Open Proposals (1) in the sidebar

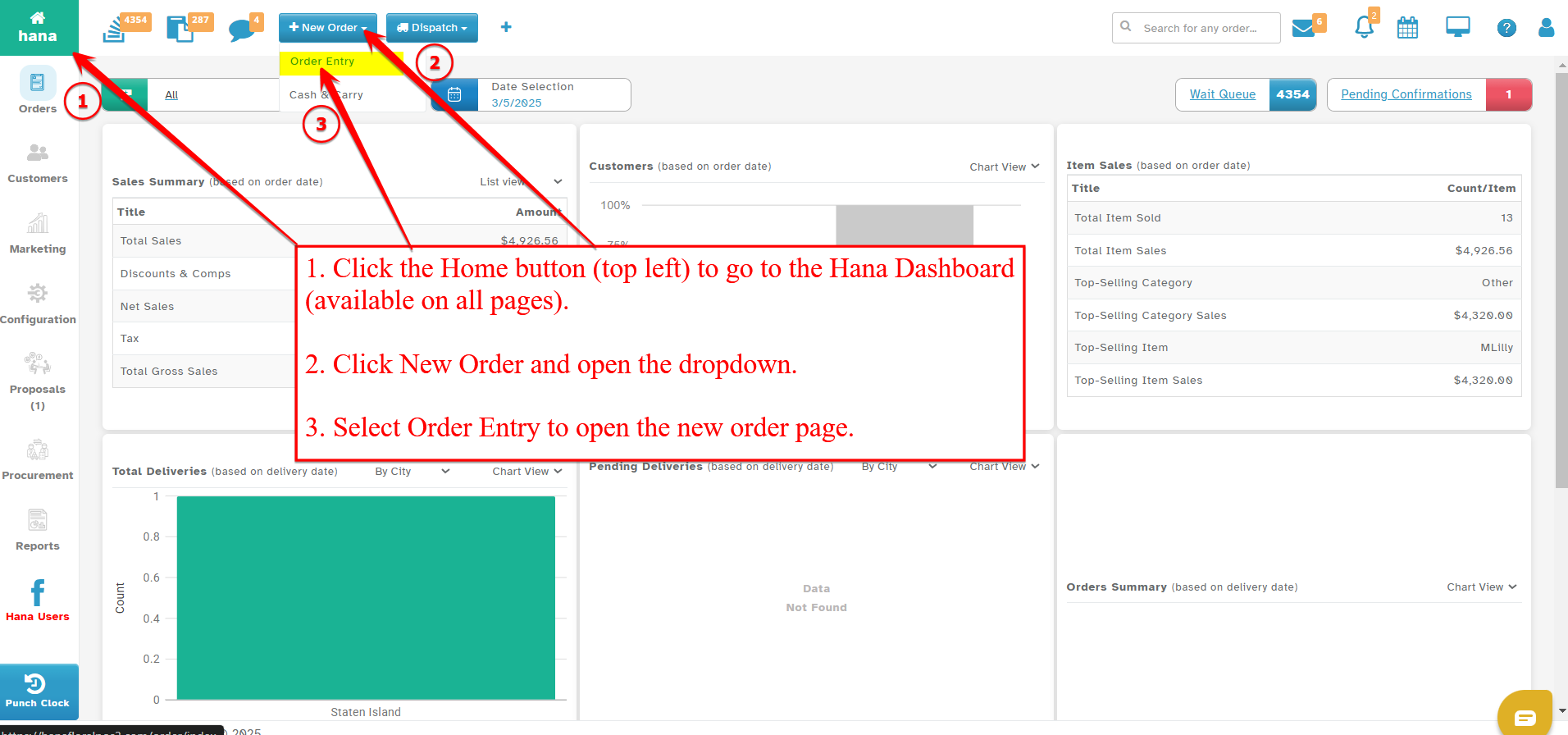tap(38, 382)
